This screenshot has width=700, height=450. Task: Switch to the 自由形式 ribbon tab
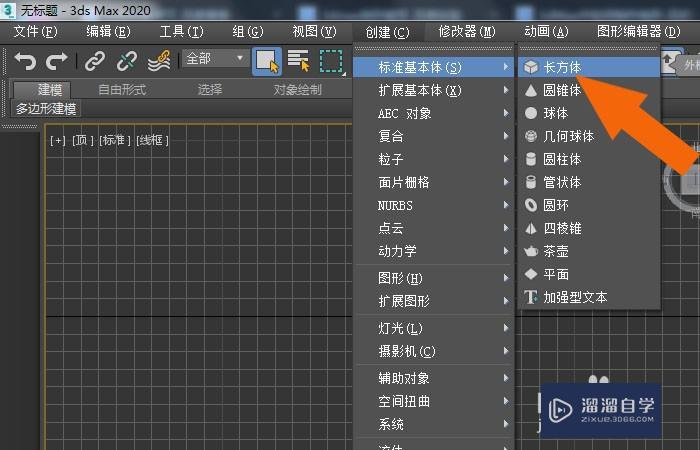pyautogui.click(x=122, y=90)
